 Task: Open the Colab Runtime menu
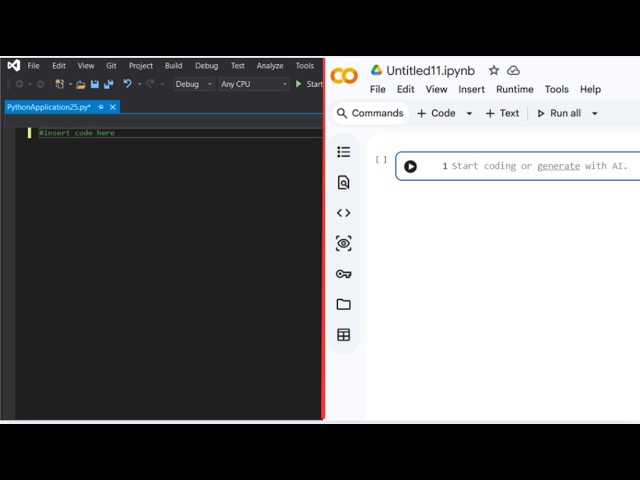coord(515,89)
